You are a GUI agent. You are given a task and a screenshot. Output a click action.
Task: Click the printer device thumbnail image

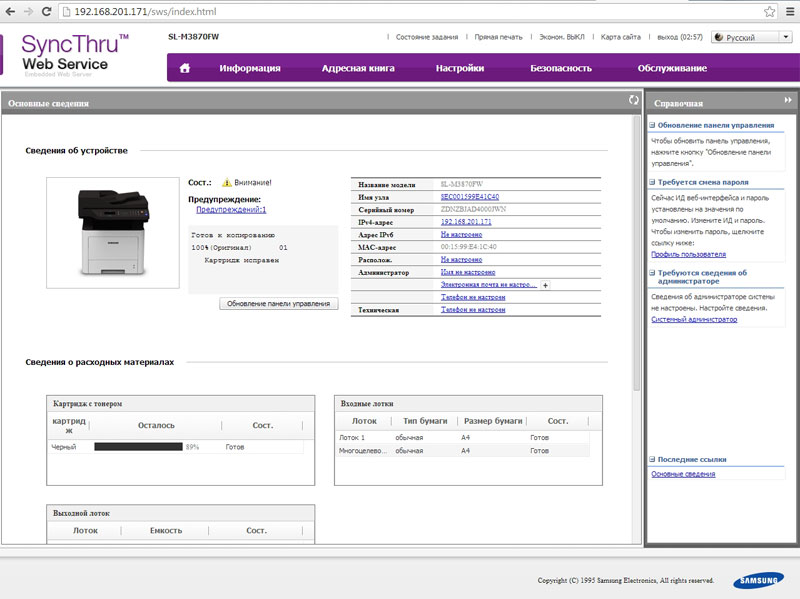click(113, 233)
